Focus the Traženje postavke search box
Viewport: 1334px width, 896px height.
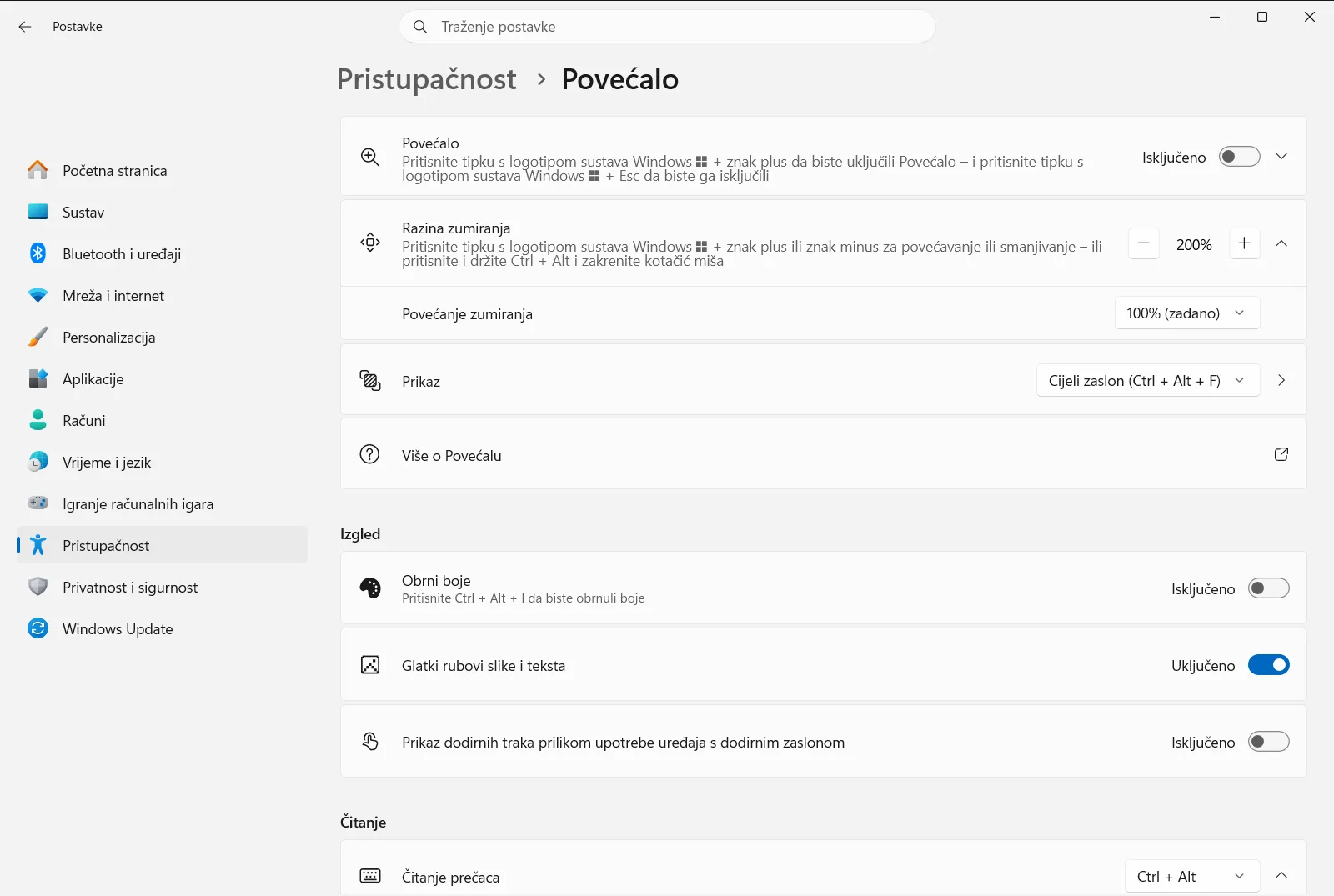pyautogui.click(x=667, y=27)
